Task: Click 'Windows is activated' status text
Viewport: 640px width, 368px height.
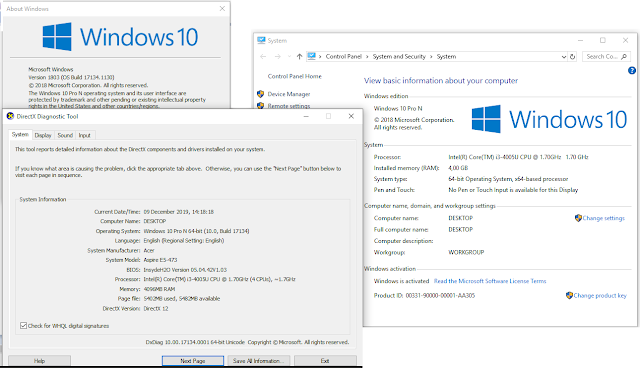Action: tap(401, 281)
